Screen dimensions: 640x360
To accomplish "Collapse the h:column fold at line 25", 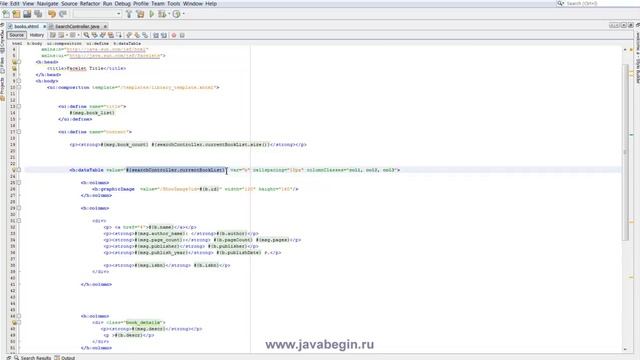I will coord(19,182).
